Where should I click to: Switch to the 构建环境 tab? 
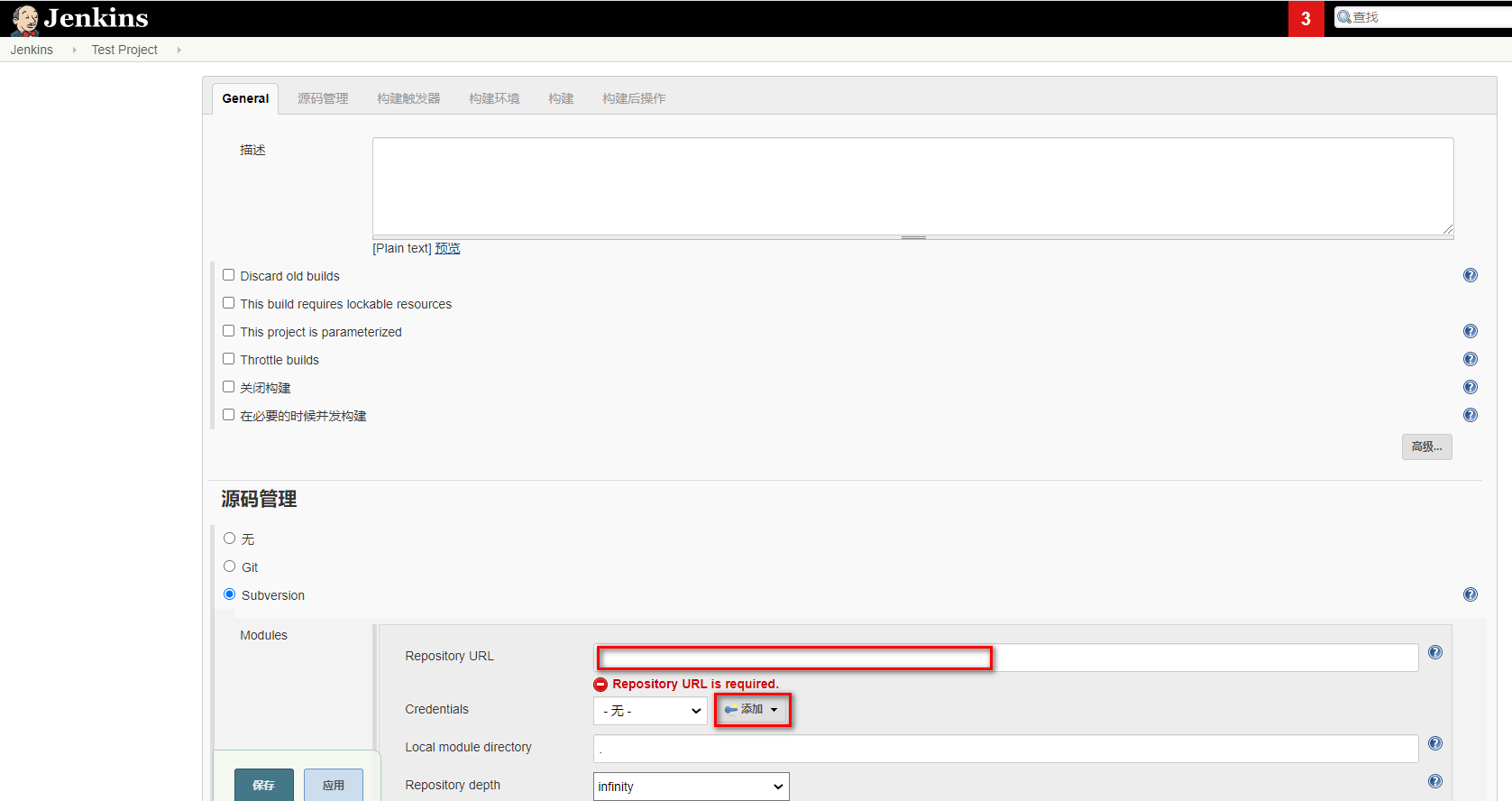pyautogui.click(x=494, y=98)
